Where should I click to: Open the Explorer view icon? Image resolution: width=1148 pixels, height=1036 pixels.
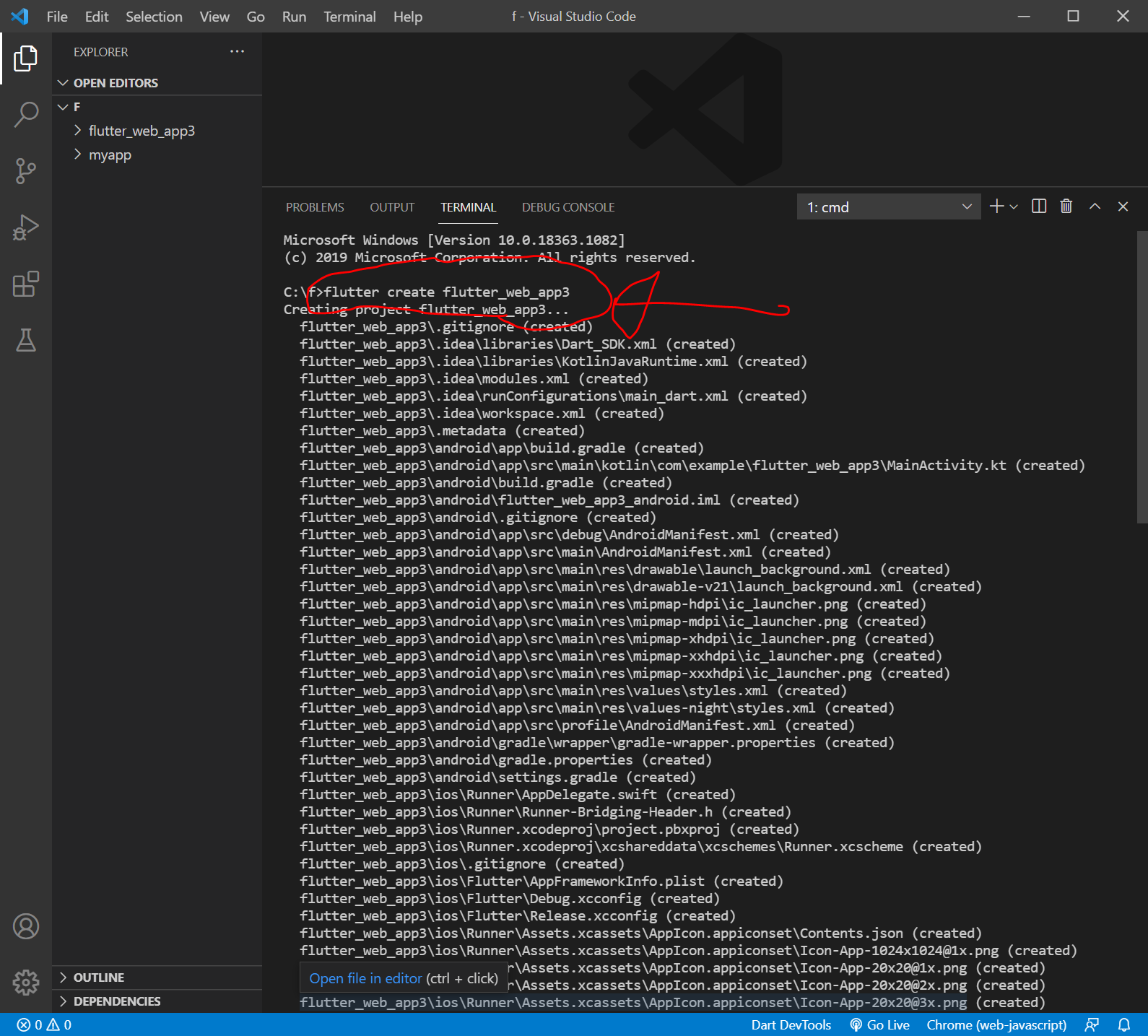[x=26, y=58]
